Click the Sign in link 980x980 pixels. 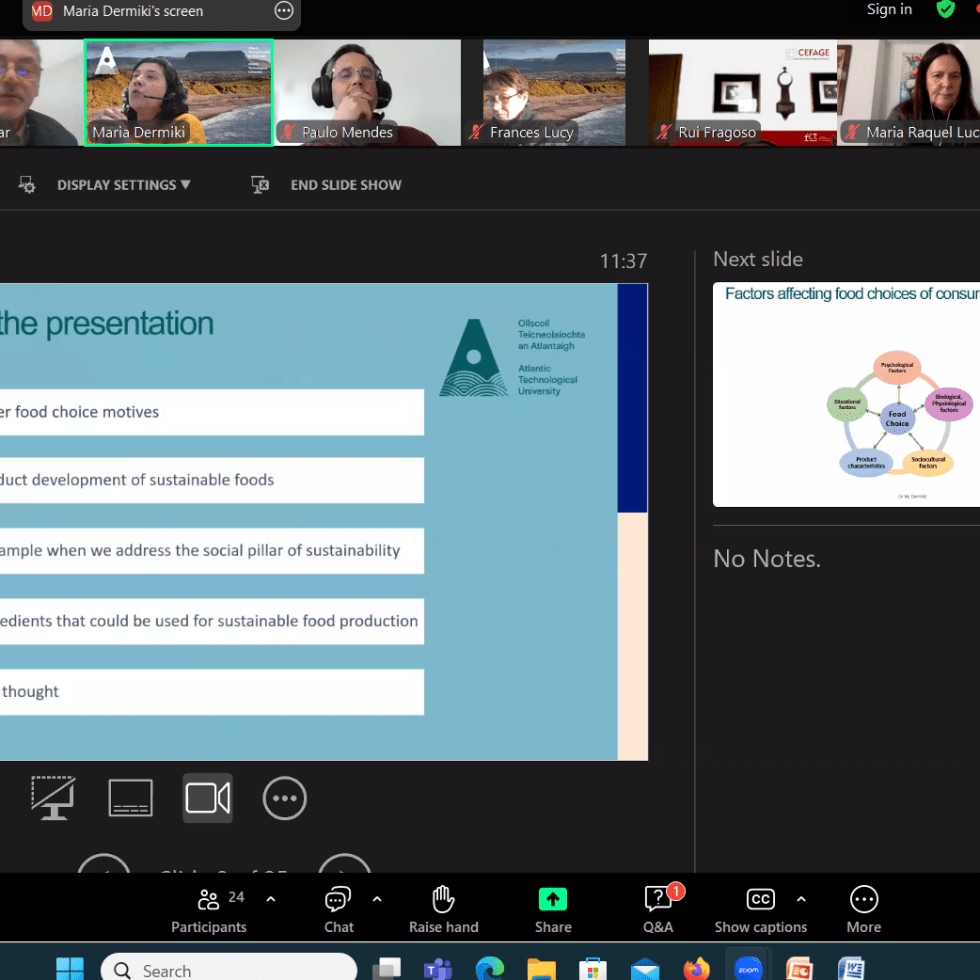tap(889, 10)
